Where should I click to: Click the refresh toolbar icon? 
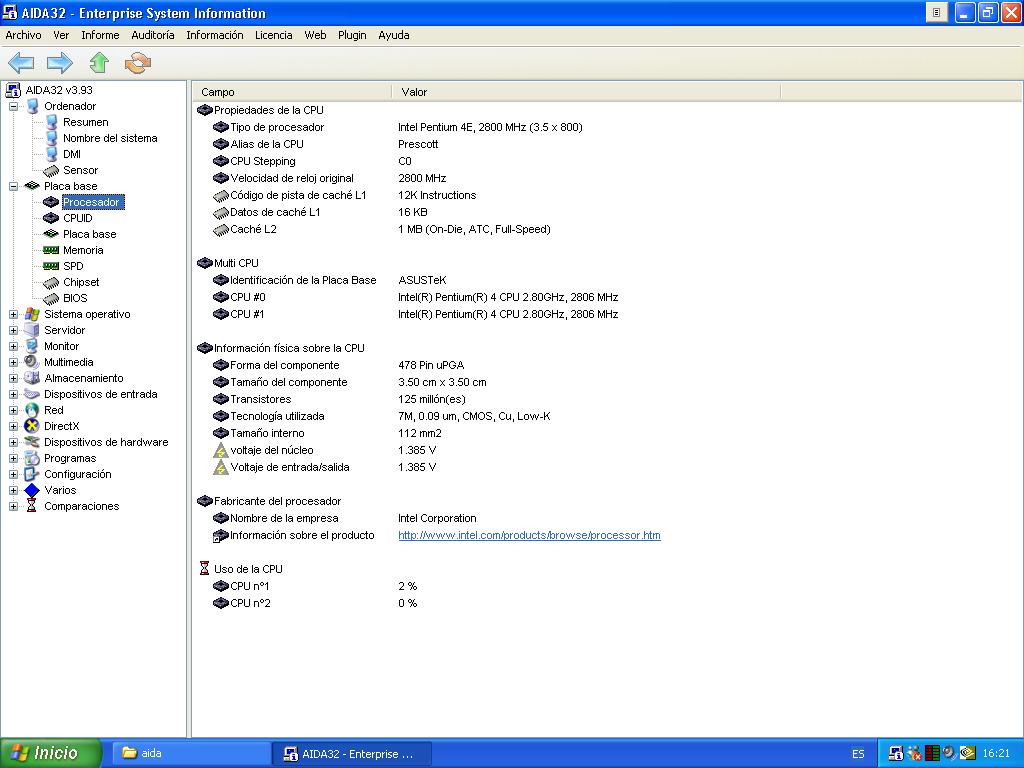click(x=137, y=64)
